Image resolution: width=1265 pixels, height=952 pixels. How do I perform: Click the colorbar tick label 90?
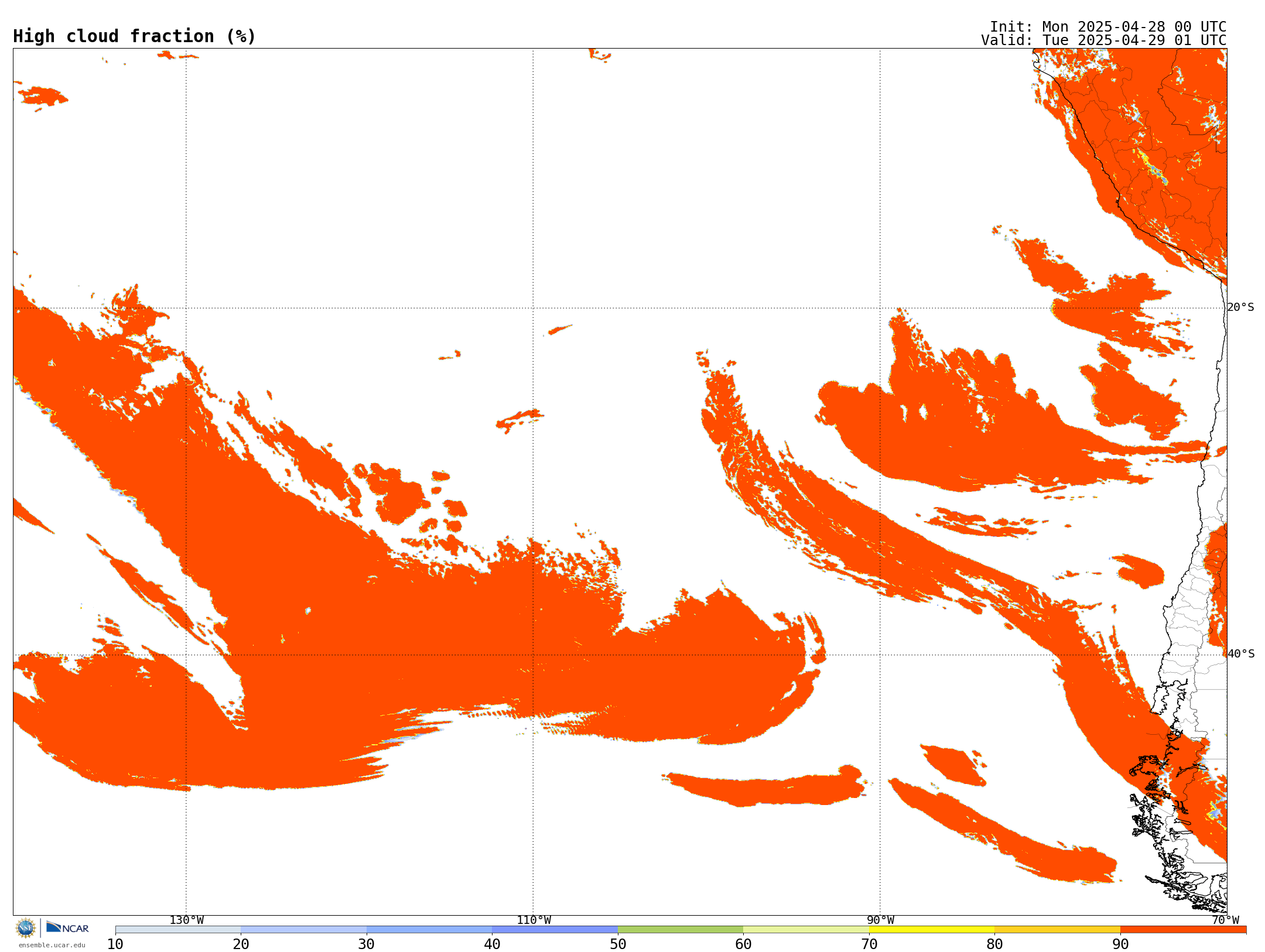click(x=1120, y=944)
